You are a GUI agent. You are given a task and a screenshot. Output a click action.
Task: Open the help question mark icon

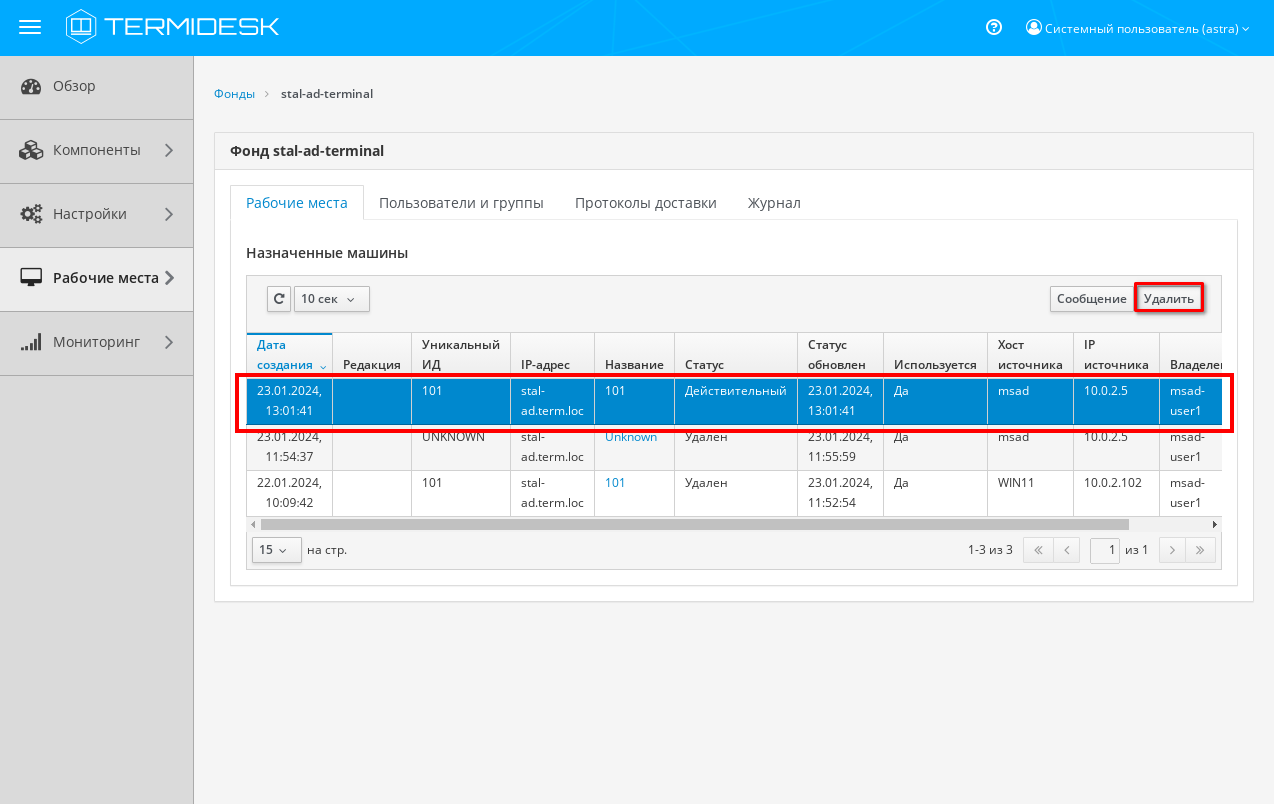[x=993, y=28]
